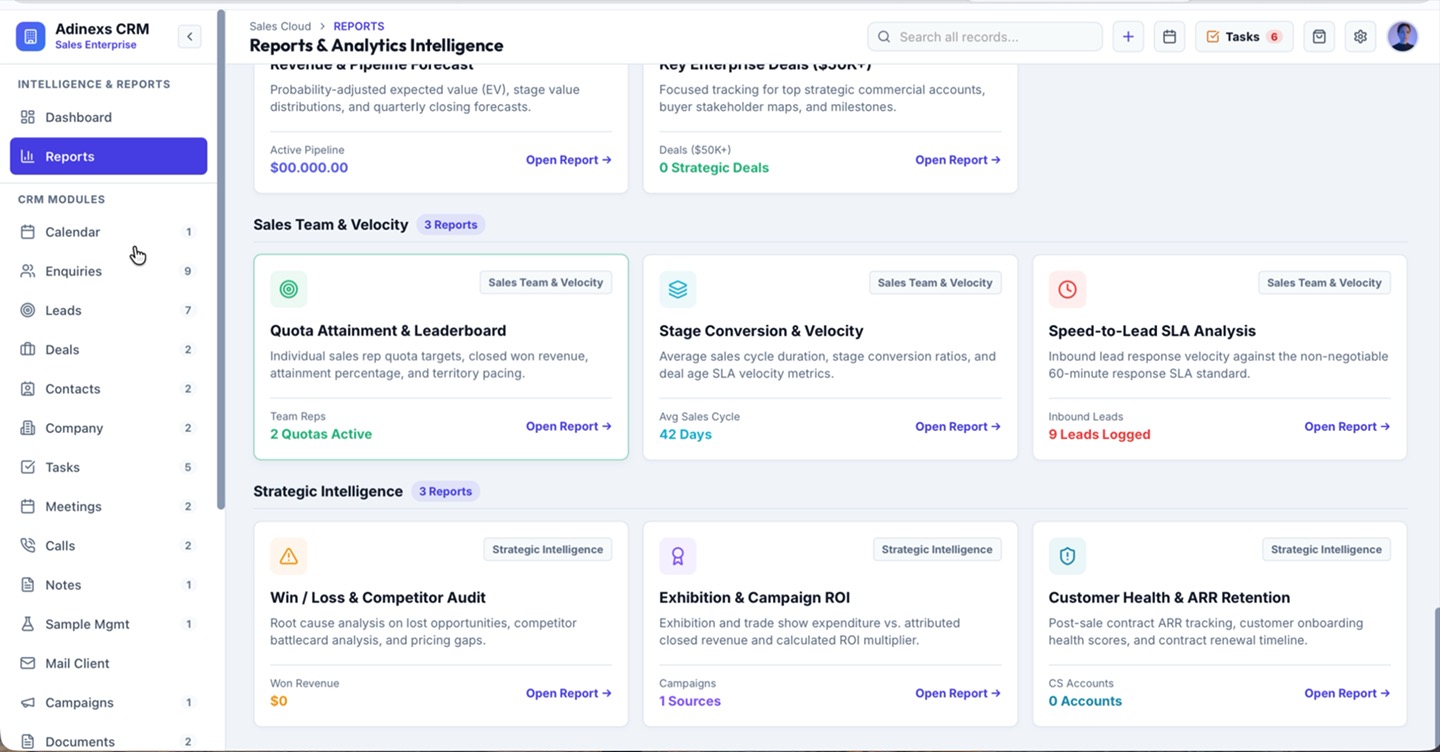Open the calendar icon in the top bar

[x=1169, y=37]
